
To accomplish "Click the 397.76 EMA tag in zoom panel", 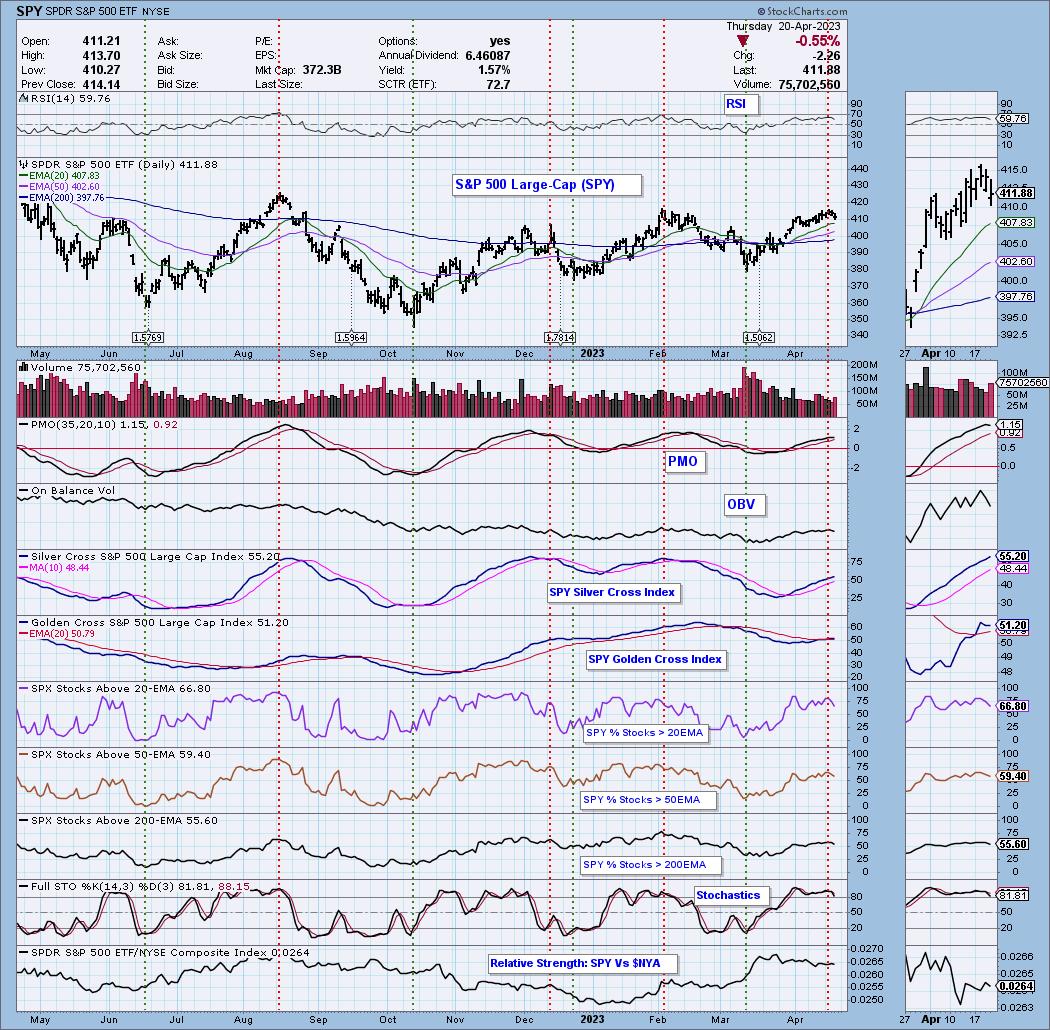I will (1017, 297).
